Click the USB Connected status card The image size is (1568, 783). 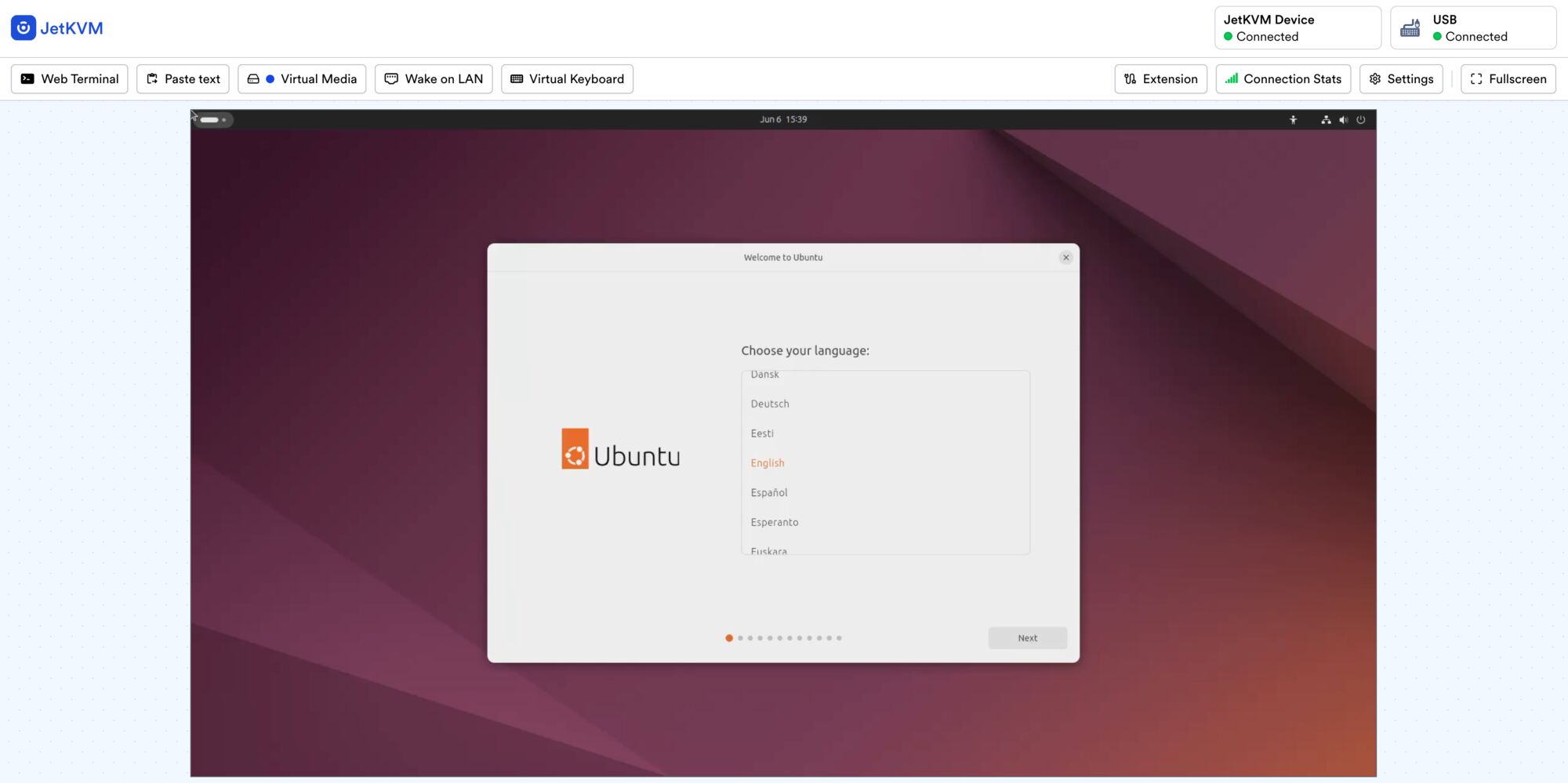[1473, 28]
